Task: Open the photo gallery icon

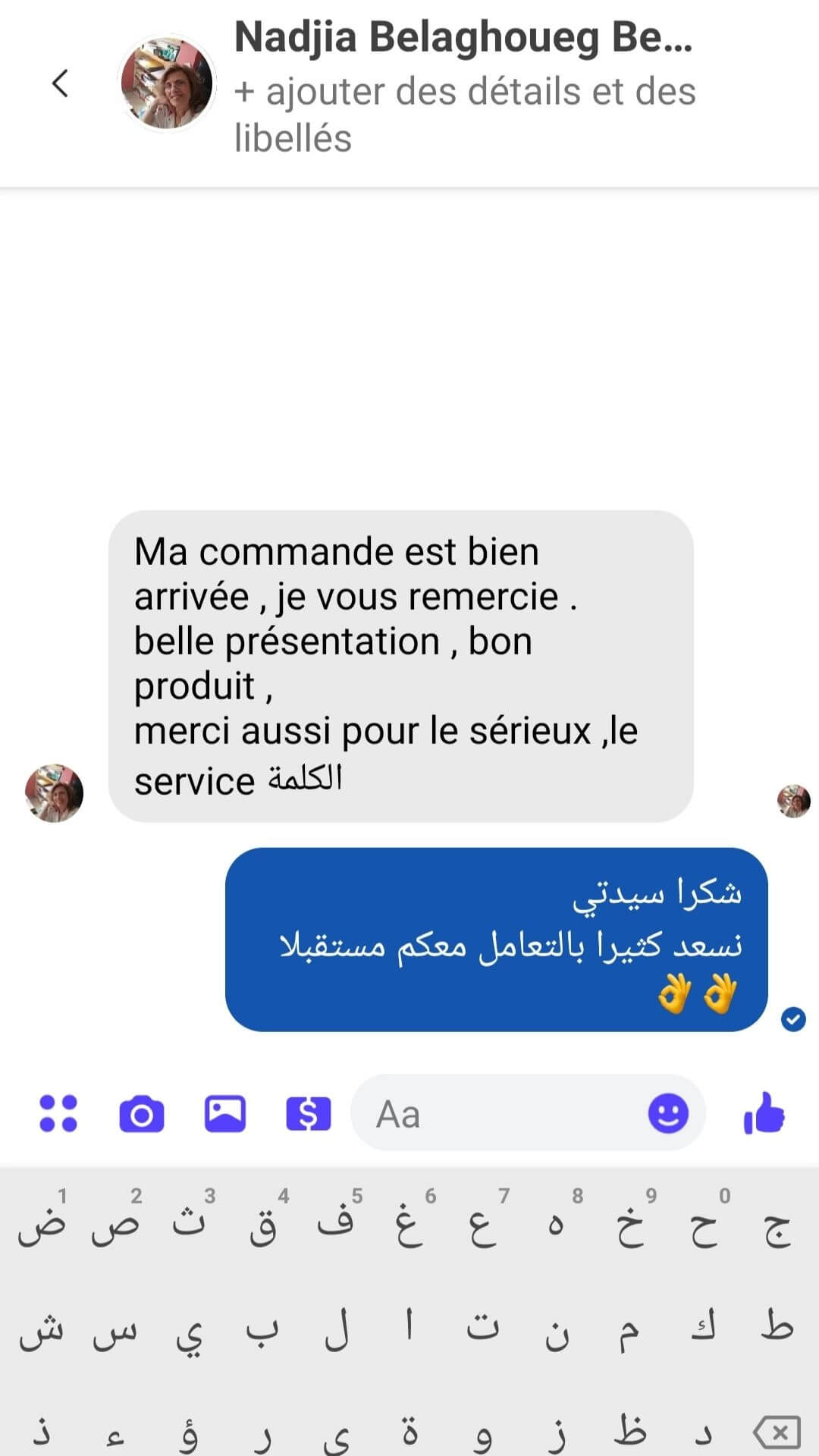Action: pyautogui.click(x=225, y=1114)
